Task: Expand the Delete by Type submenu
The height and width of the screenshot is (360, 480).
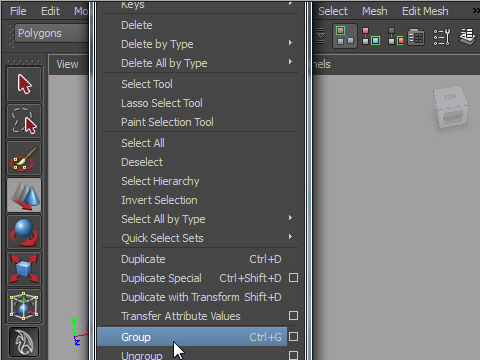Action: pos(200,44)
